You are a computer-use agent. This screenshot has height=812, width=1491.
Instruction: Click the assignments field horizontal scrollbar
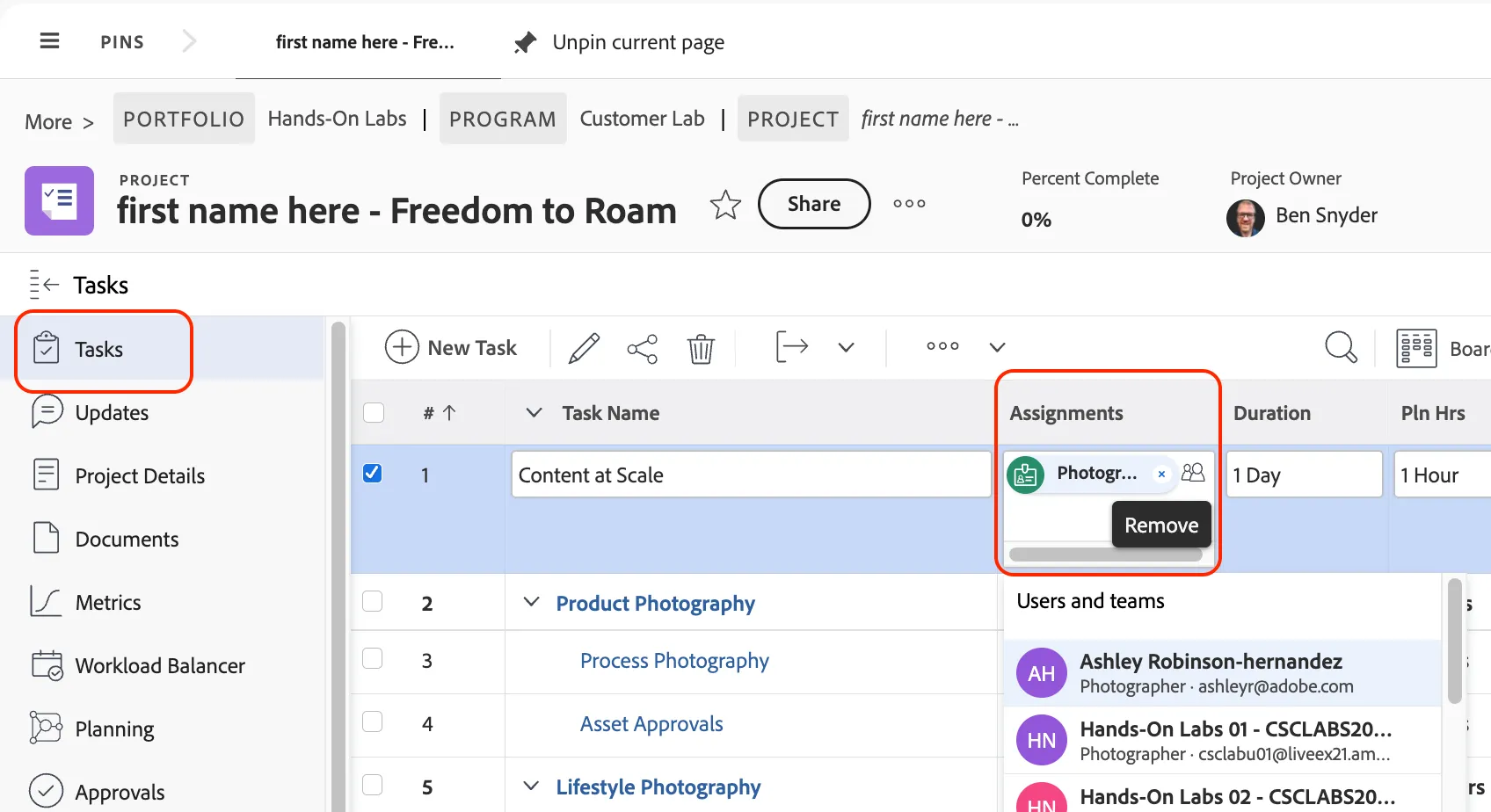tap(1106, 555)
